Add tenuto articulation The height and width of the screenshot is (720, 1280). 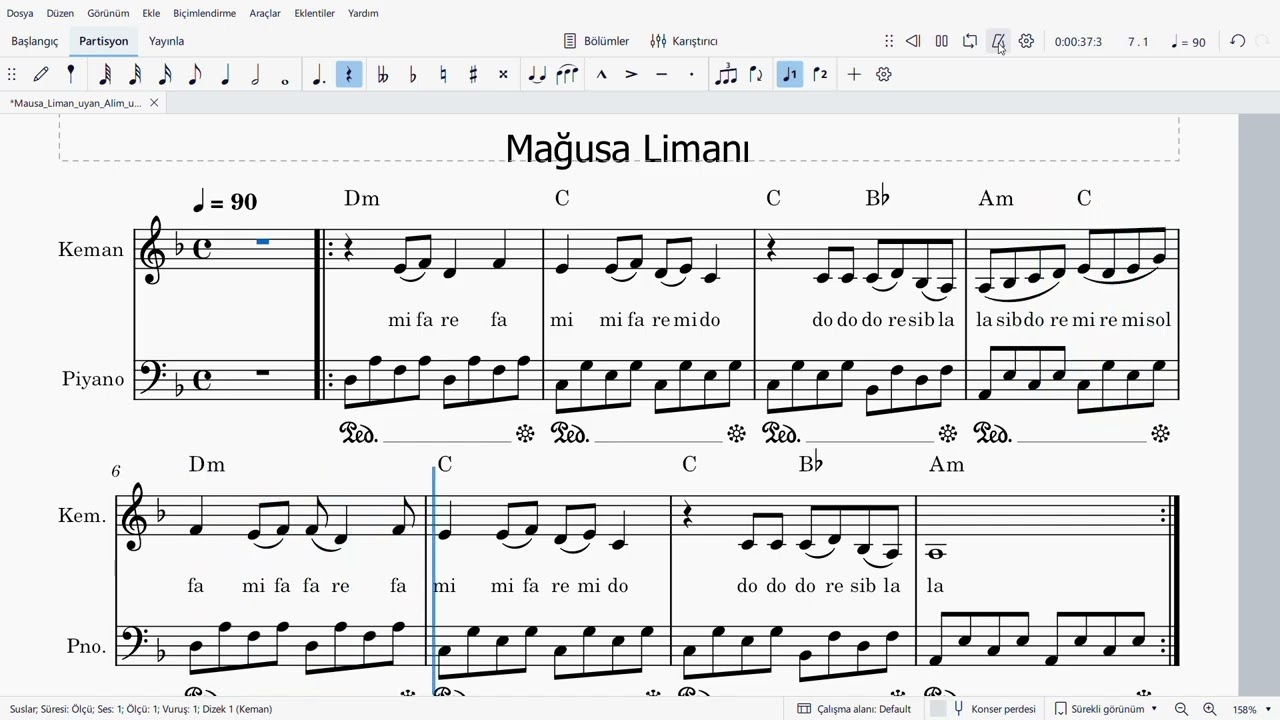[x=661, y=74]
